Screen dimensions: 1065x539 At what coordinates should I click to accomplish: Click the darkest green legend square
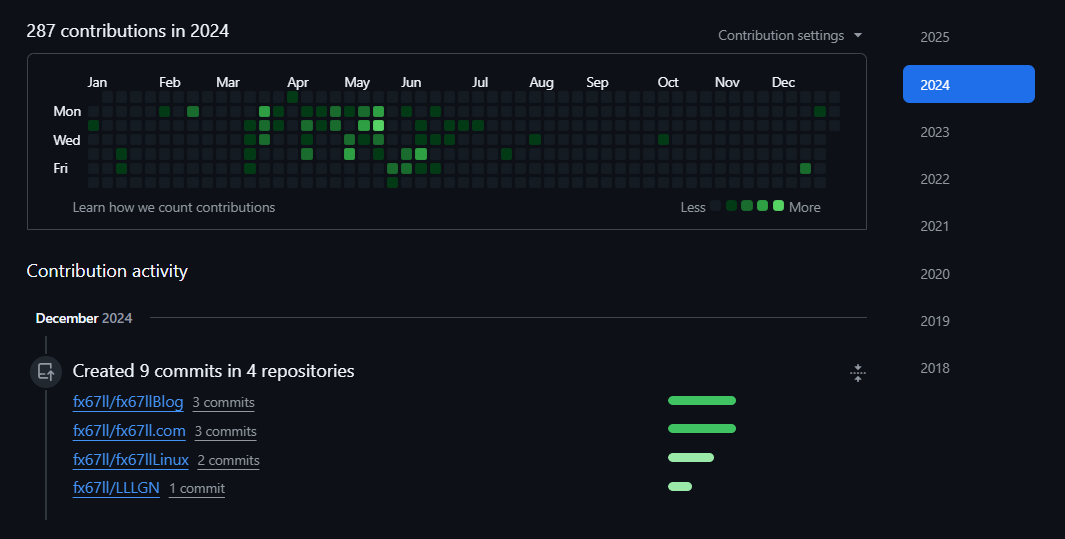click(x=732, y=206)
